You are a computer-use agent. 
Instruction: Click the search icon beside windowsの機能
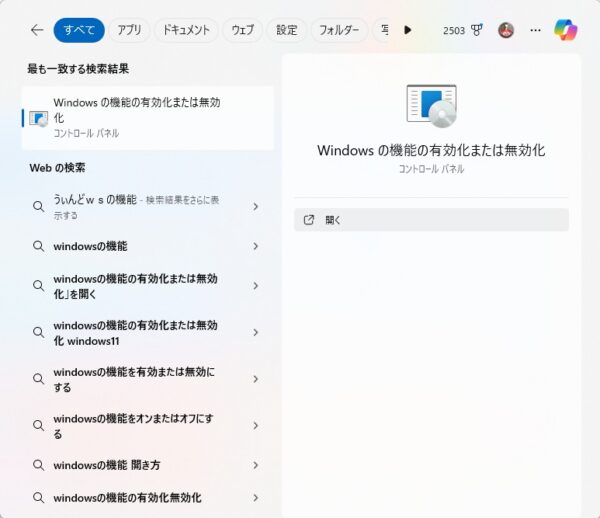point(38,246)
